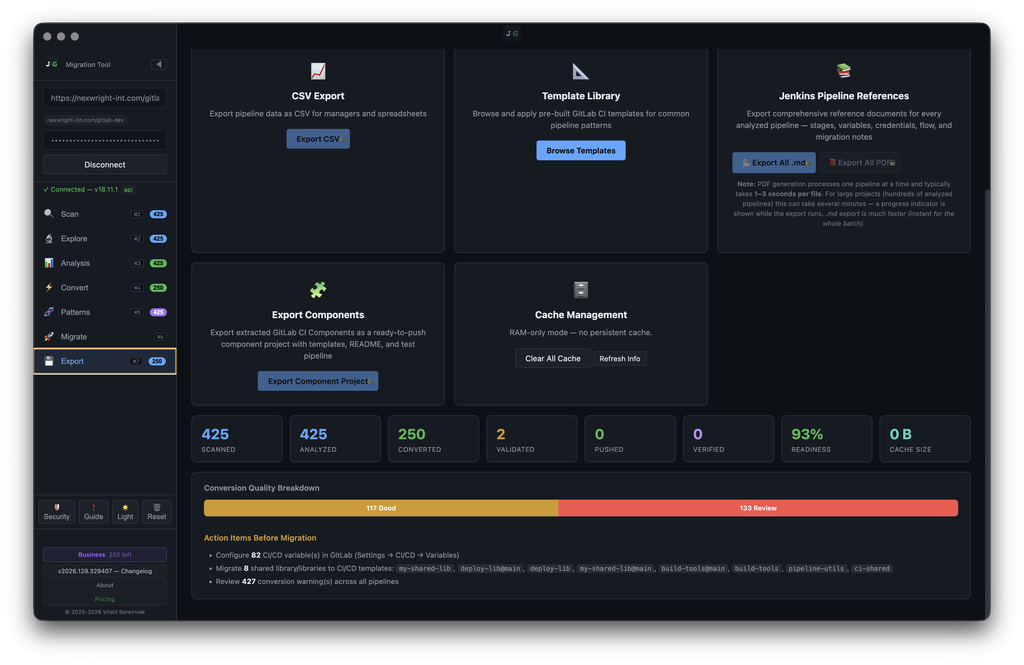Click the deploy-lib@main library tag
This screenshot has height=665, width=1024.
pyautogui.click(x=490, y=568)
